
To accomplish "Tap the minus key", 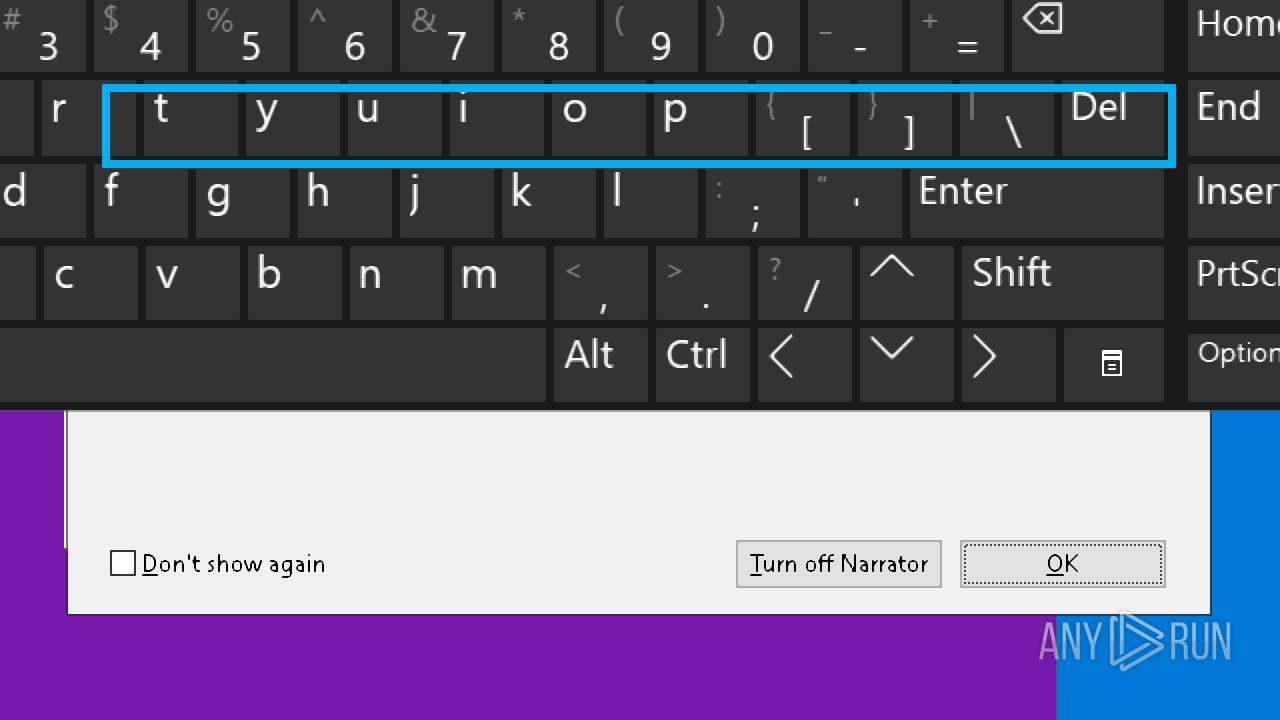I will [854, 36].
